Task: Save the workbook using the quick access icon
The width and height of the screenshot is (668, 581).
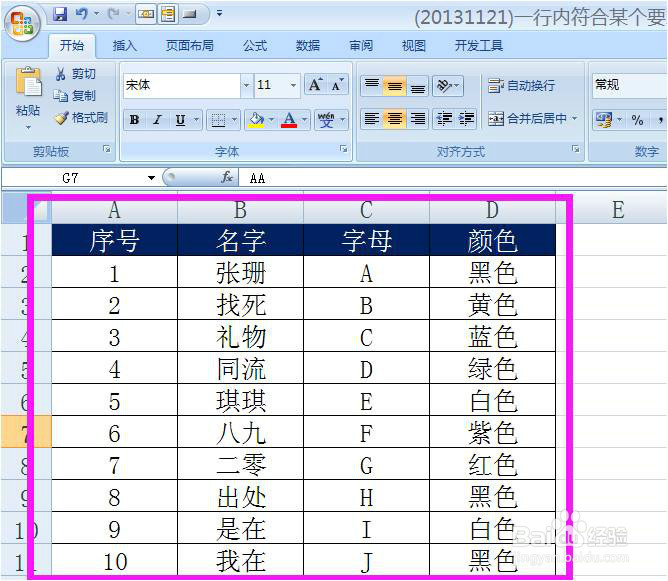Action: pyautogui.click(x=60, y=14)
